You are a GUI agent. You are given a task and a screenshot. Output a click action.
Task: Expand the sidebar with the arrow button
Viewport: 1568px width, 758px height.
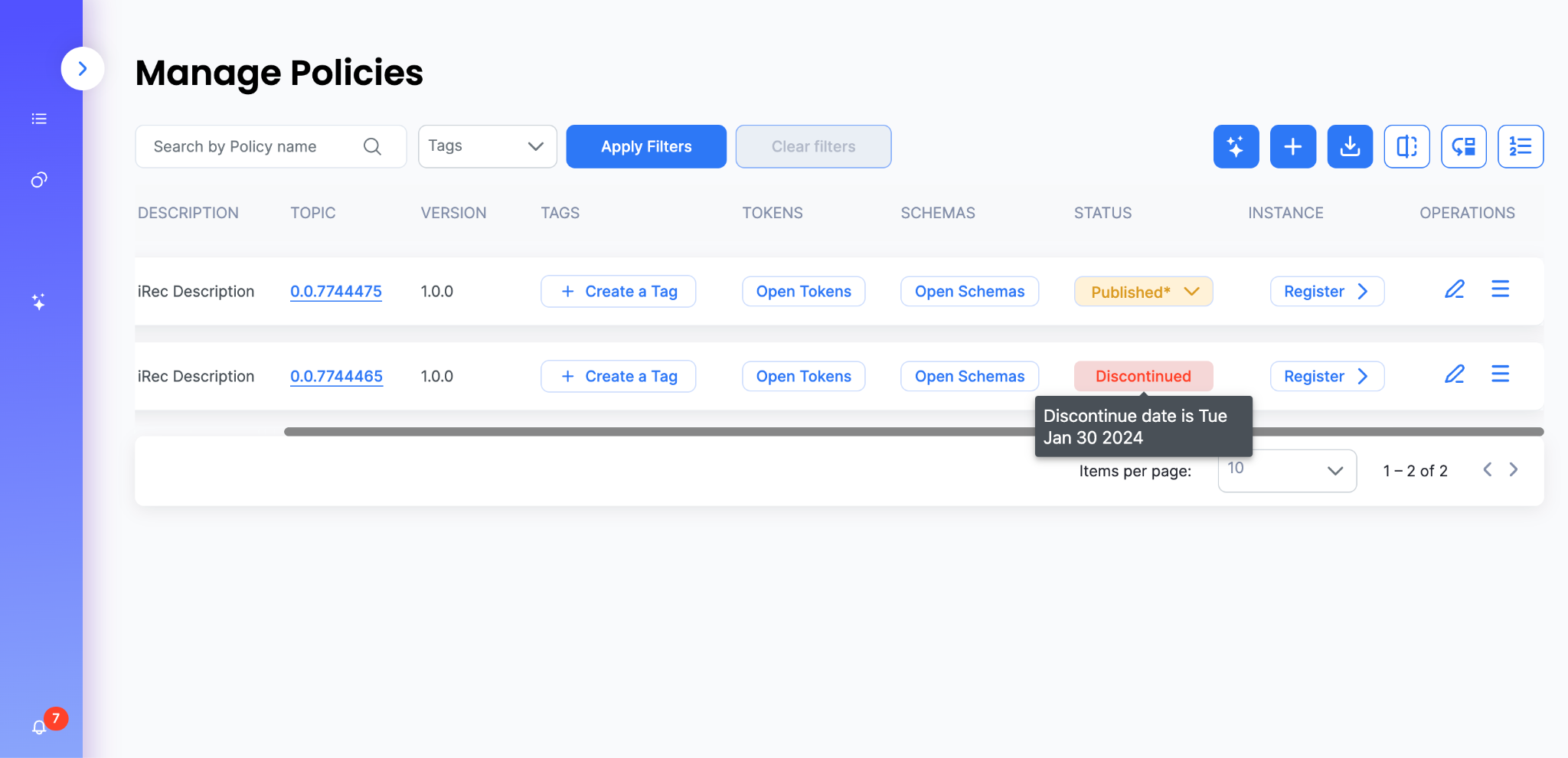(x=83, y=69)
